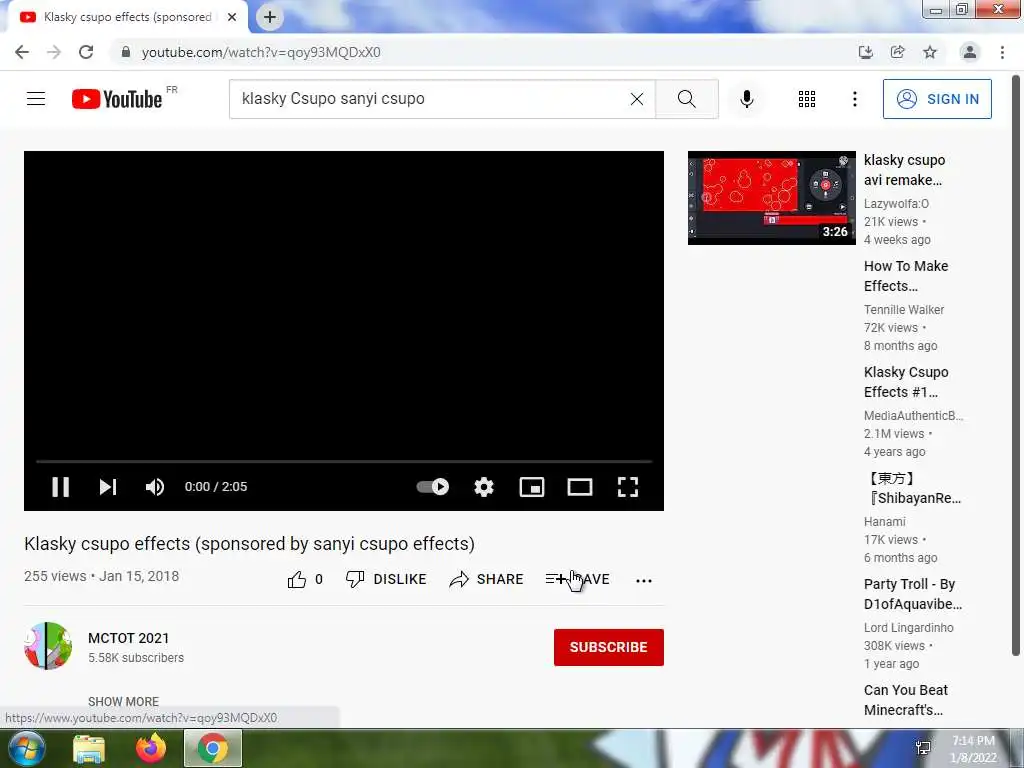The image size is (1024, 768).
Task: Launch Firefox from the taskbar
Action: (x=151, y=748)
